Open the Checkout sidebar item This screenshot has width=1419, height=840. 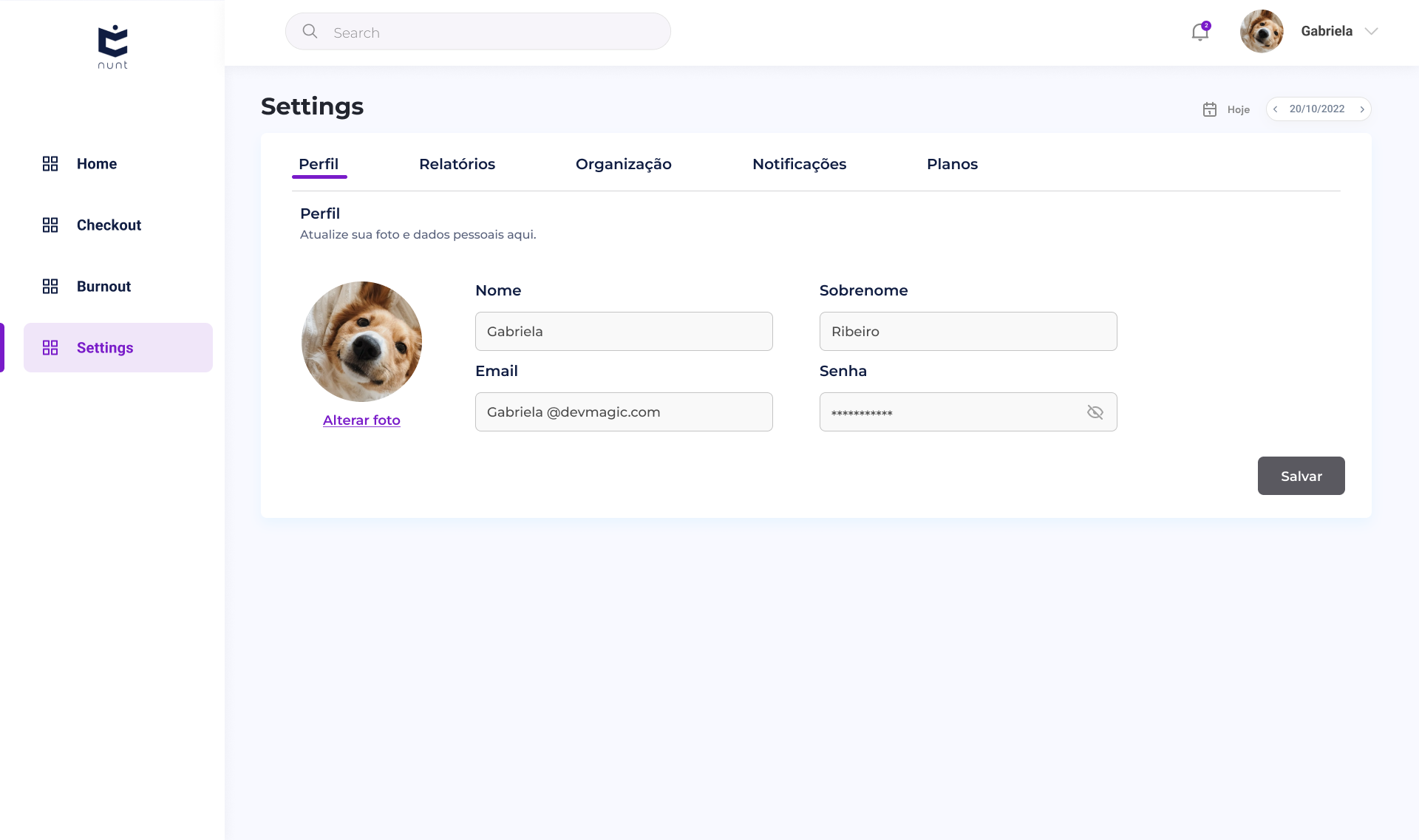(118, 225)
